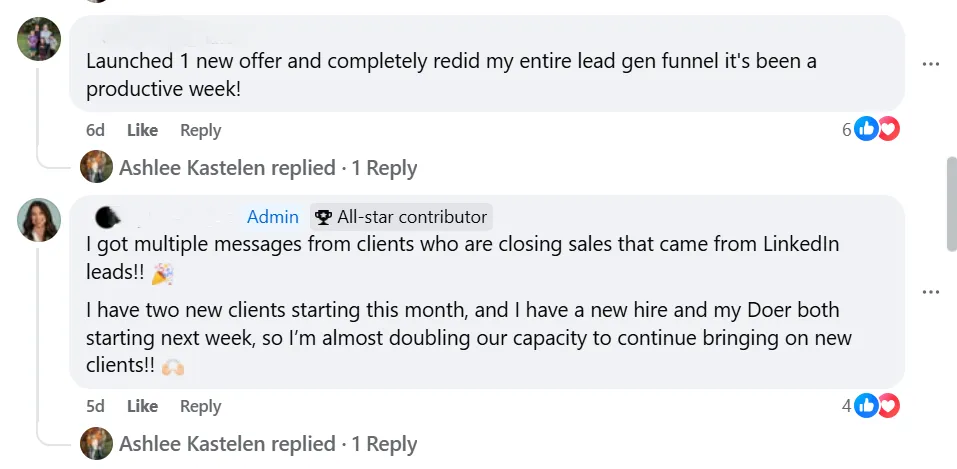Reply to the LinkedIn leads comment
The height and width of the screenshot is (469, 957).
pos(200,406)
